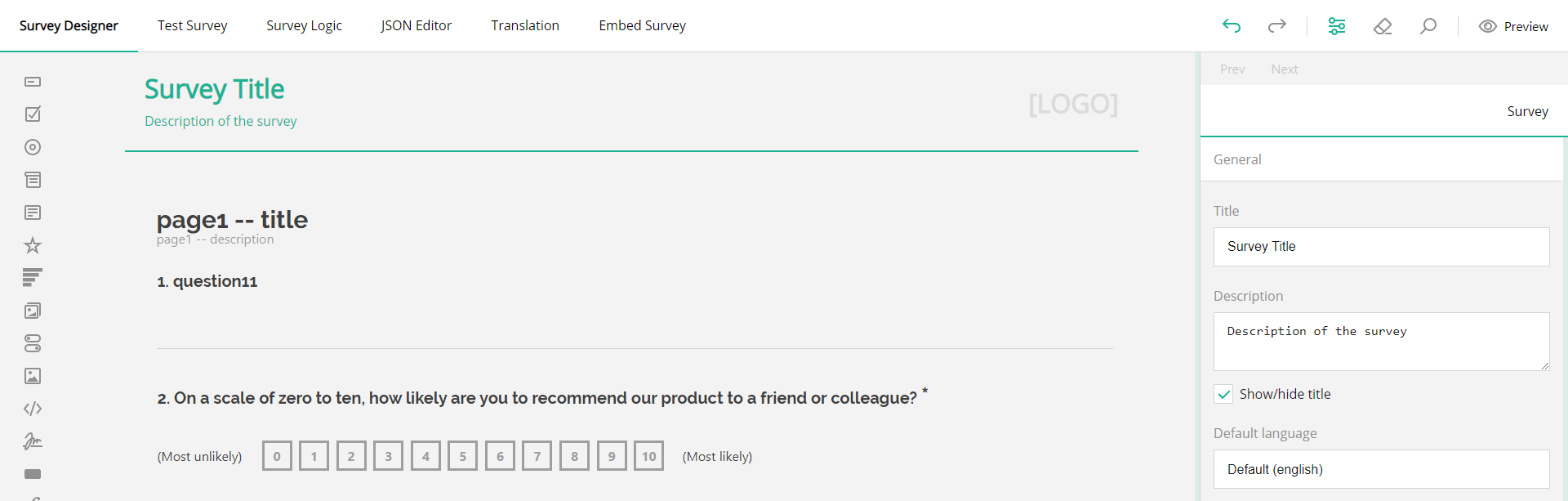Viewport: 1568px width, 501px height.
Task: Click the Preview button
Action: [1514, 25]
